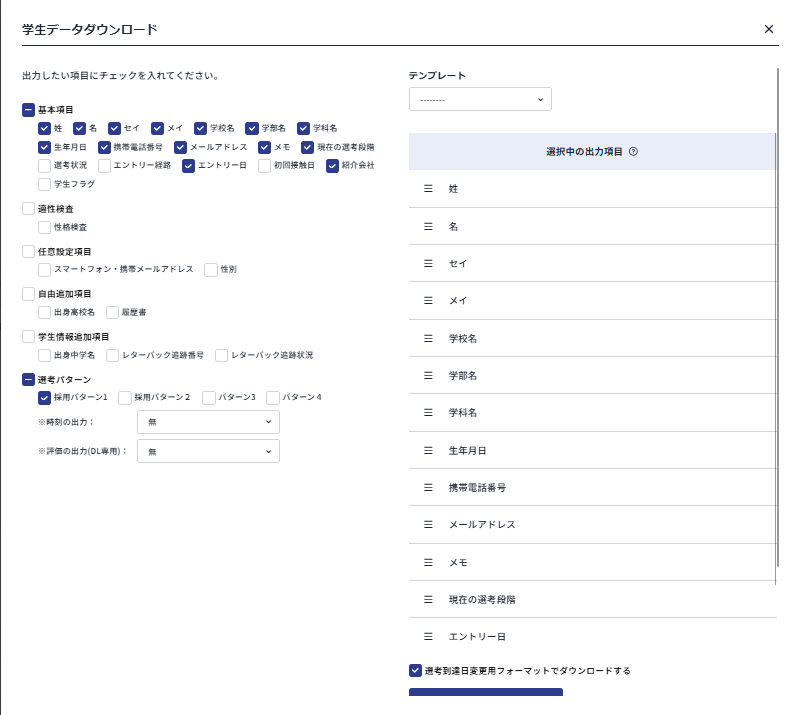Check the 性別 checkbox
Viewport: 792px width, 715px height.
211,270
